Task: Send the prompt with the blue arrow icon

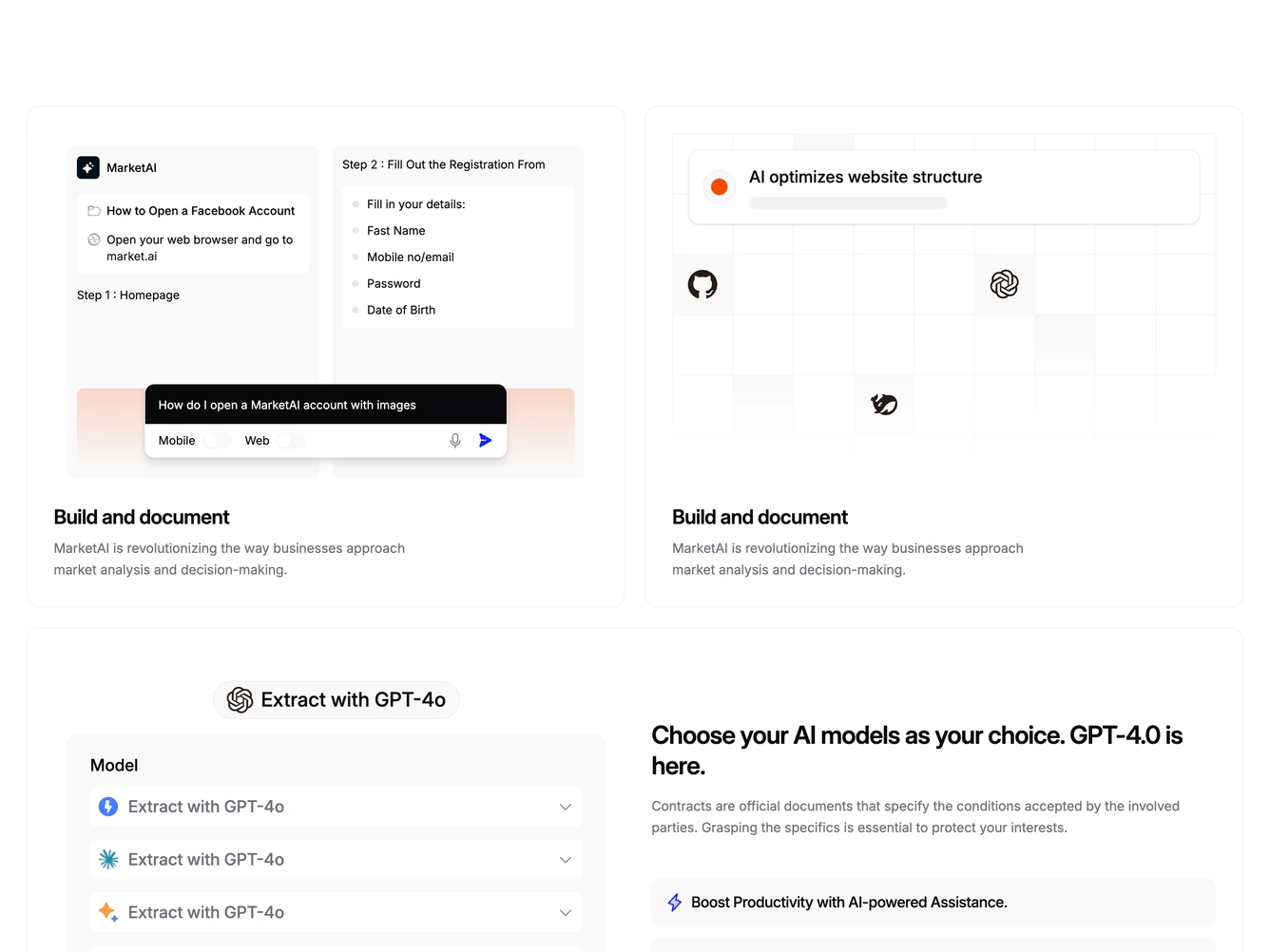Action: pos(486,440)
